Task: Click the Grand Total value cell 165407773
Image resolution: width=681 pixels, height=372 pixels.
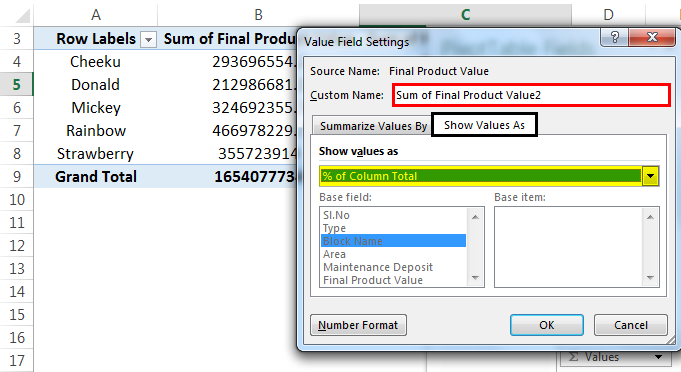Action: [227, 177]
